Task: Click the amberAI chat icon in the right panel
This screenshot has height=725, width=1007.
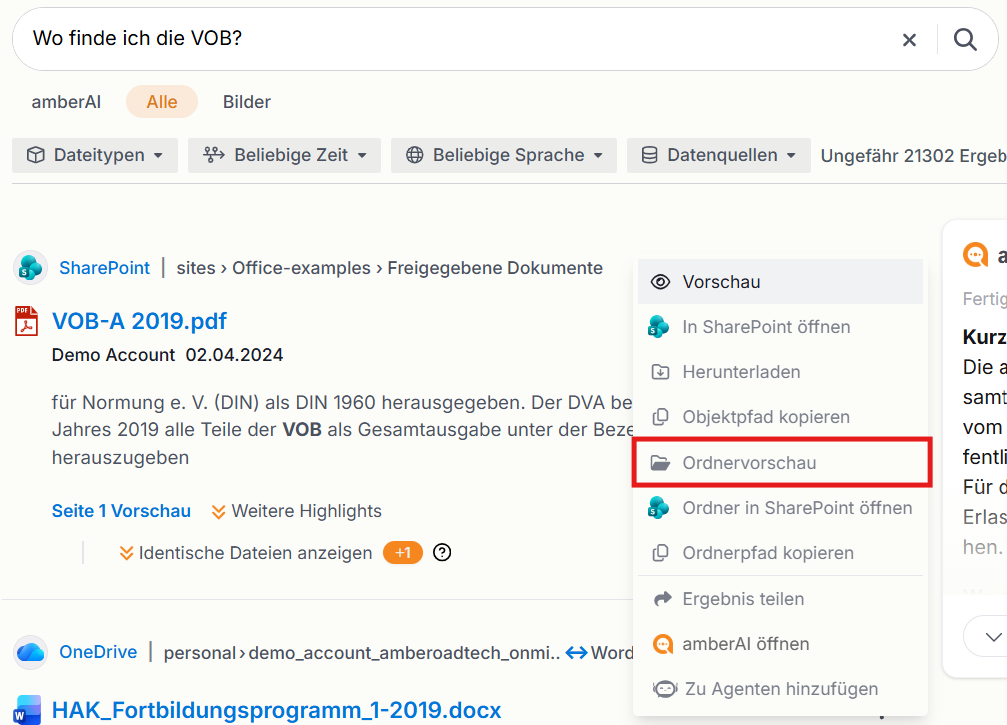Action: 976,255
